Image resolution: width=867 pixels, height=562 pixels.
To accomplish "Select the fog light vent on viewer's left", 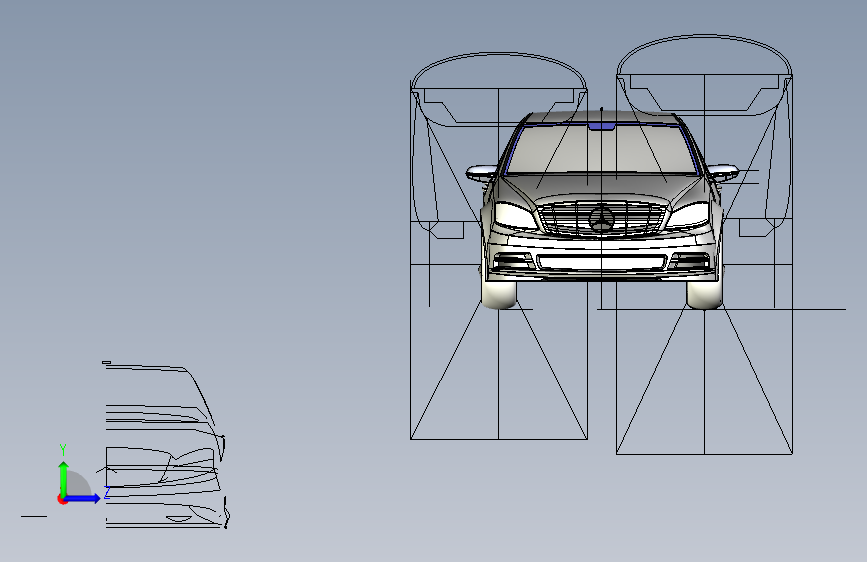I will (513, 261).
